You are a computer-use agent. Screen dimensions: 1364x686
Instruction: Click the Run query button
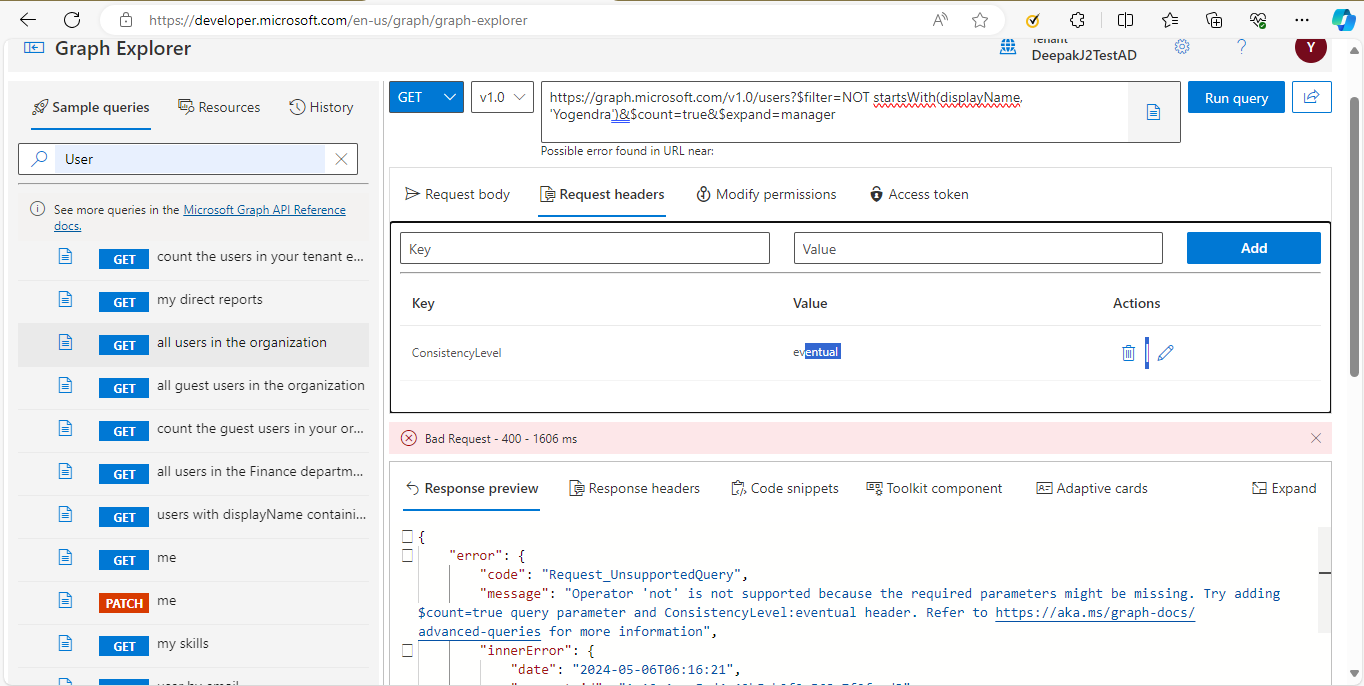[1236, 97]
